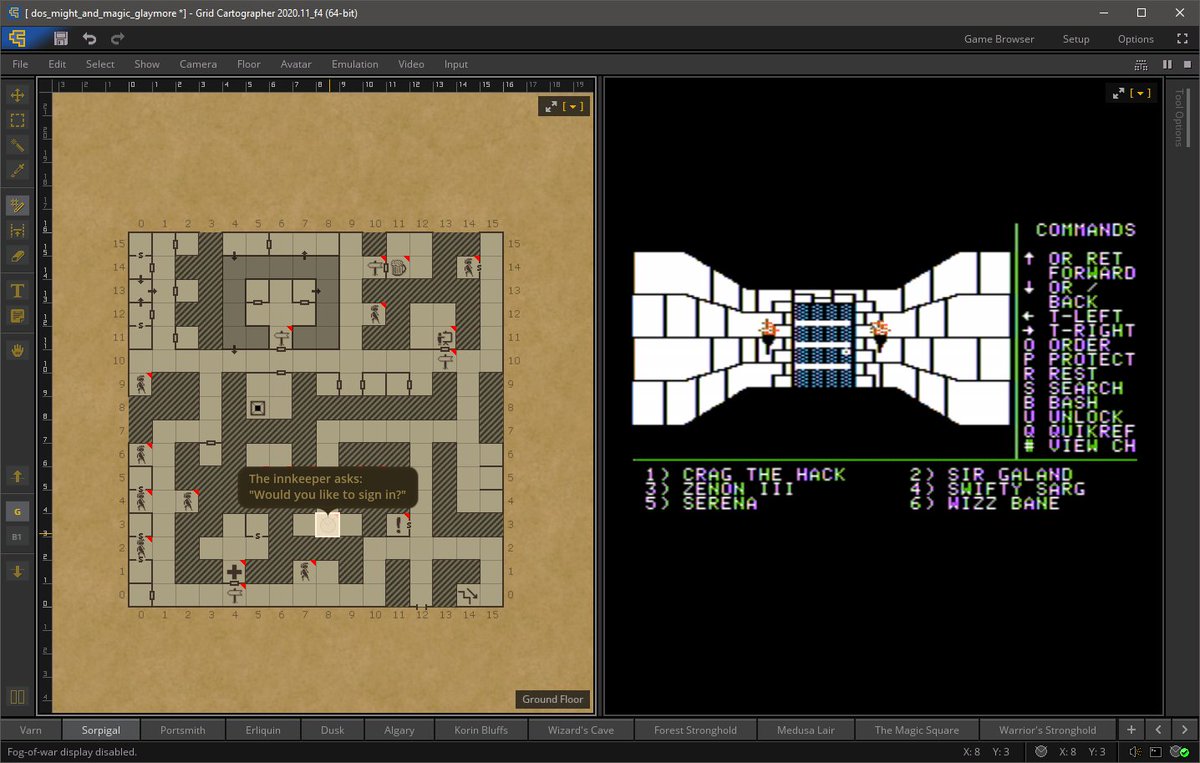The width and height of the screenshot is (1200, 763).
Task: Redo the last action
Action: click(x=118, y=39)
